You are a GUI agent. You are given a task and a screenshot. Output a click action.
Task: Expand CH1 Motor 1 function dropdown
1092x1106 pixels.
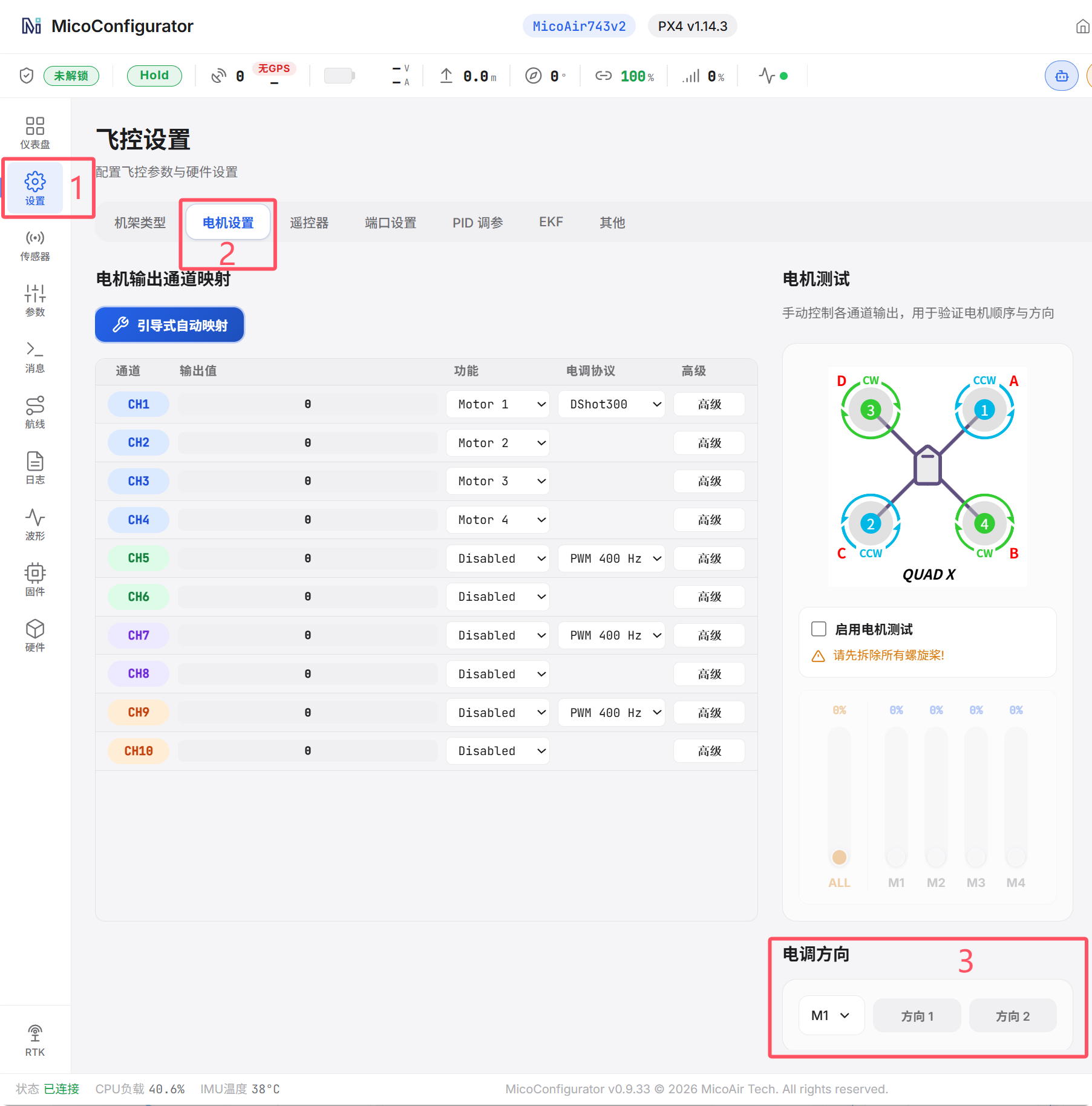tap(497, 404)
